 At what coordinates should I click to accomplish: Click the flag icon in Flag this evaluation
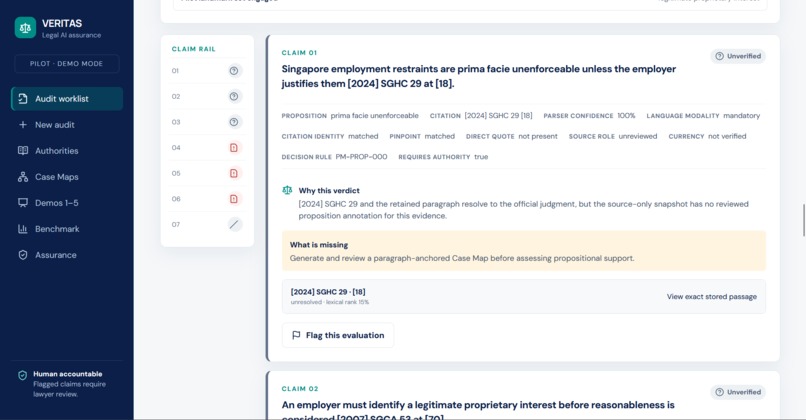click(x=296, y=335)
